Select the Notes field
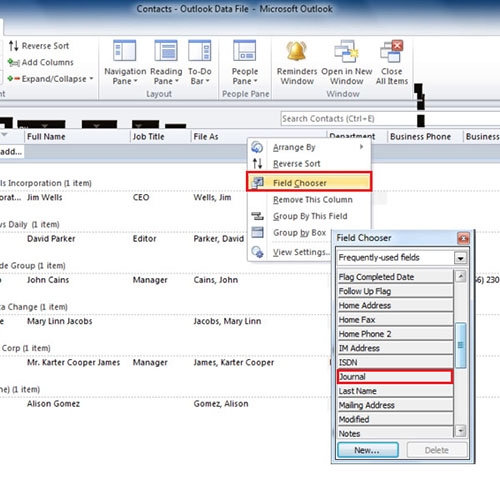500x500 pixels. coord(395,433)
